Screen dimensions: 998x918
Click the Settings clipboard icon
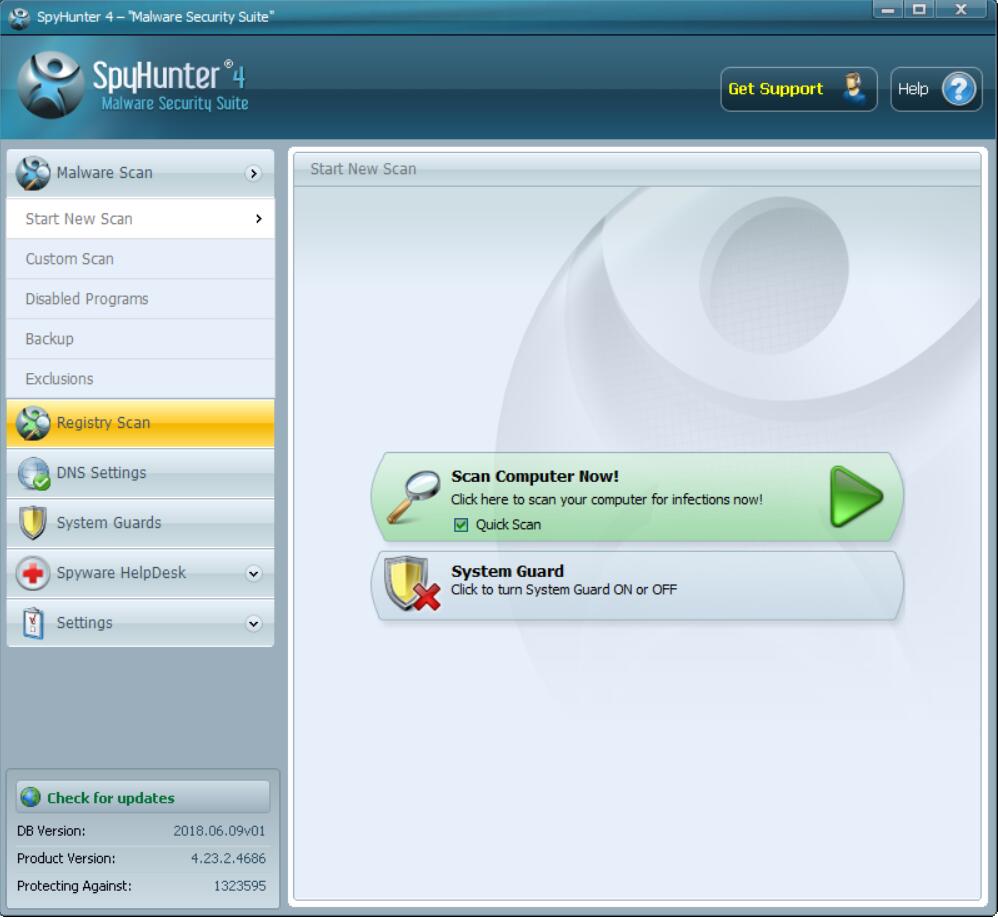33,623
